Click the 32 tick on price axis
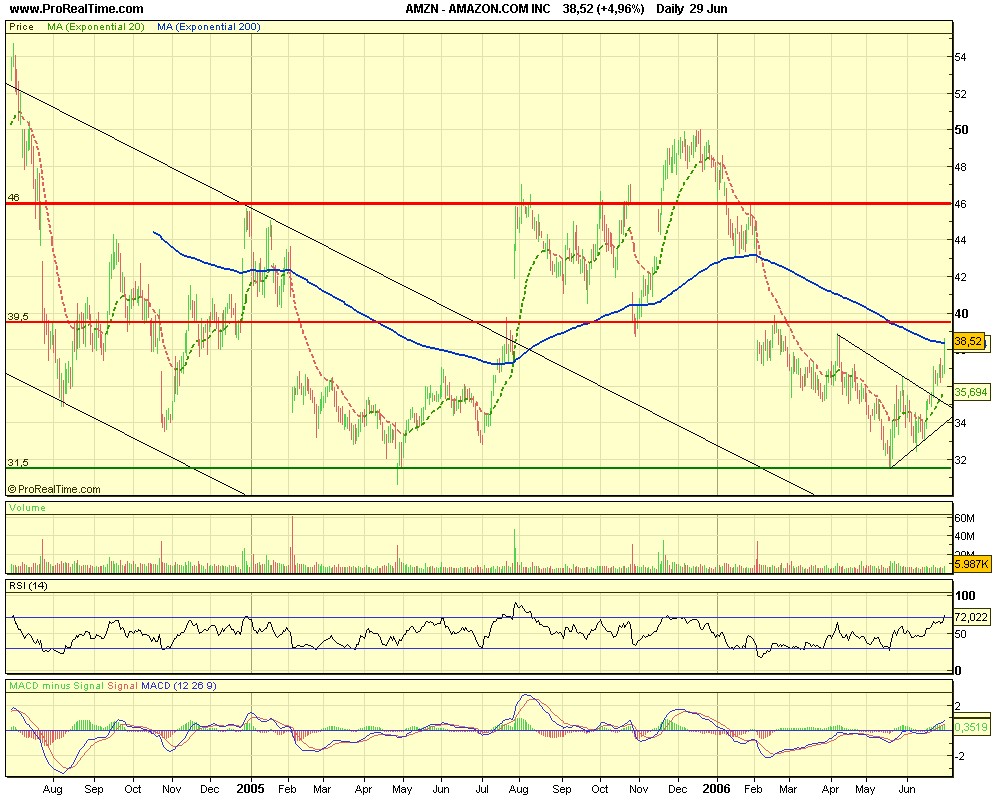1000x800 pixels. tap(960, 459)
